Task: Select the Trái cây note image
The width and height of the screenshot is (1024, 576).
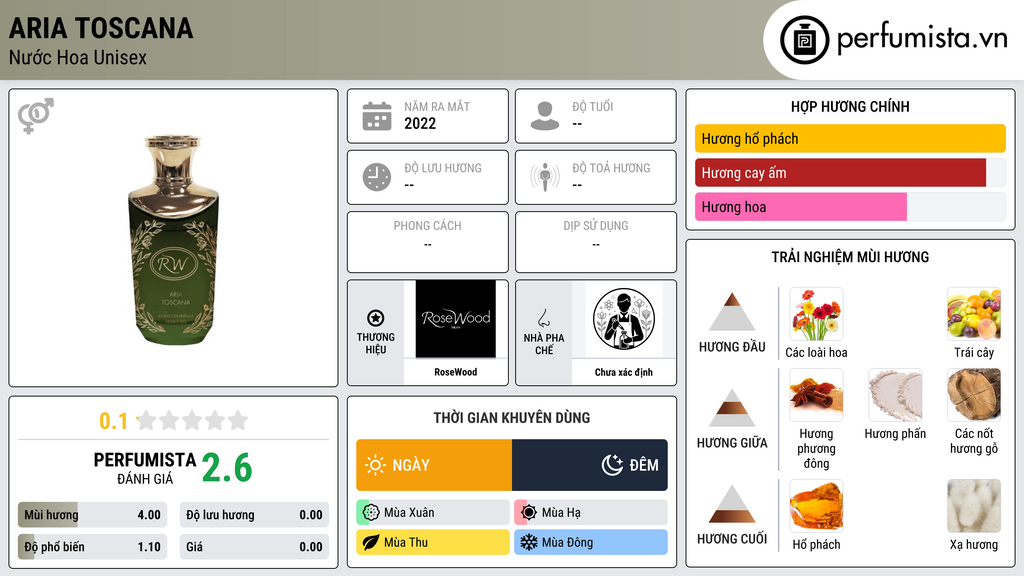Action: pyautogui.click(x=974, y=314)
